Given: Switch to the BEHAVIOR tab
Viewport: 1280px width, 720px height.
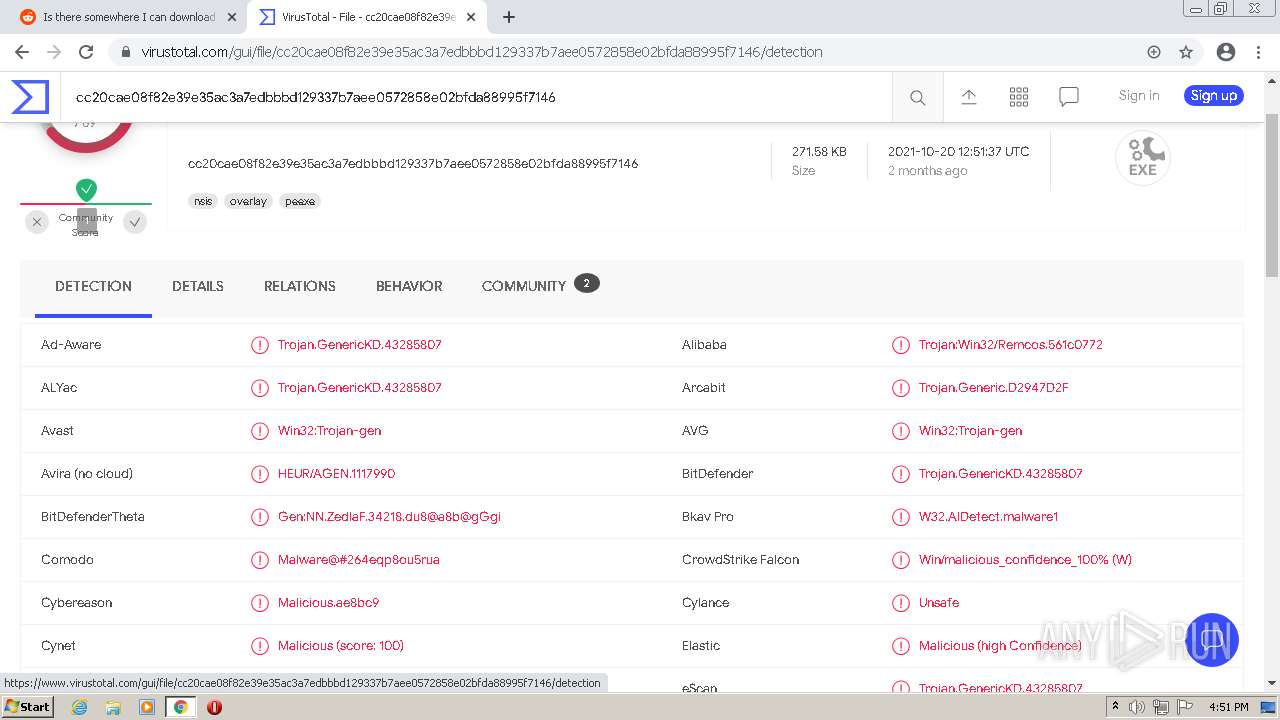Looking at the screenshot, I should coord(409,286).
